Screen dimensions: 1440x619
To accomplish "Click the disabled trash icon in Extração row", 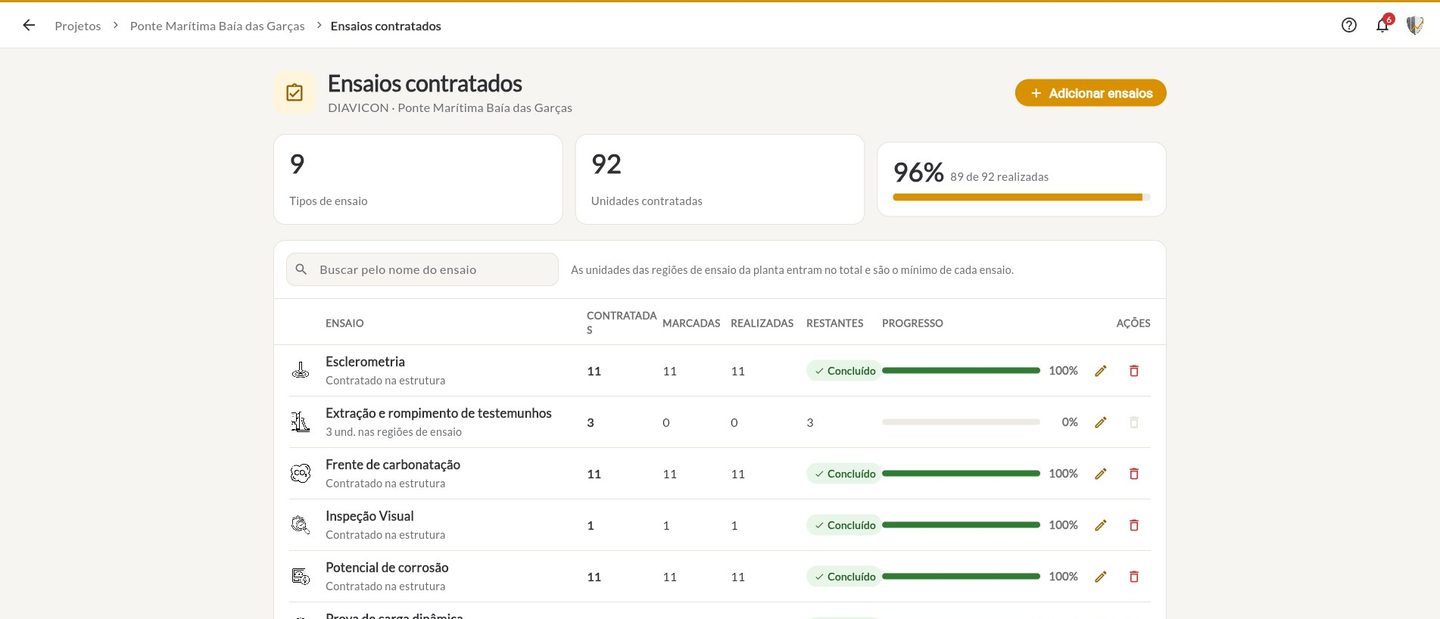I will (x=1134, y=422).
